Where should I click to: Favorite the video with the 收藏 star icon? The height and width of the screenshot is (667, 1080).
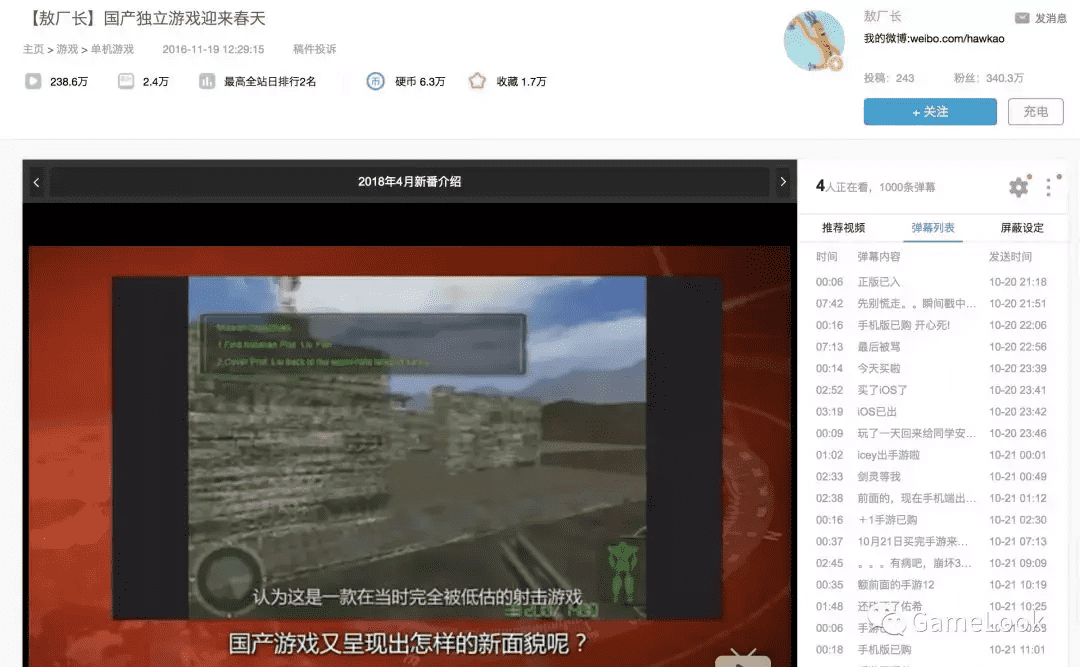(477, 81)
